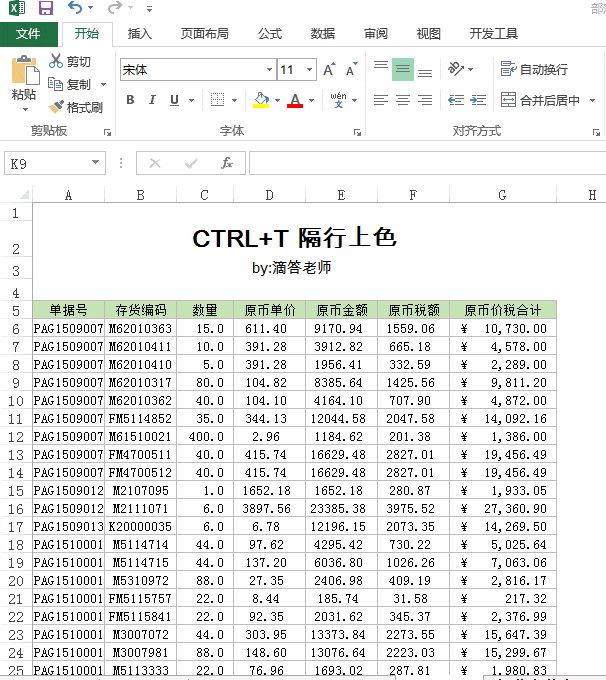
Task: Open underline style dropdown arrow
Action: click(x=191, y=101)
